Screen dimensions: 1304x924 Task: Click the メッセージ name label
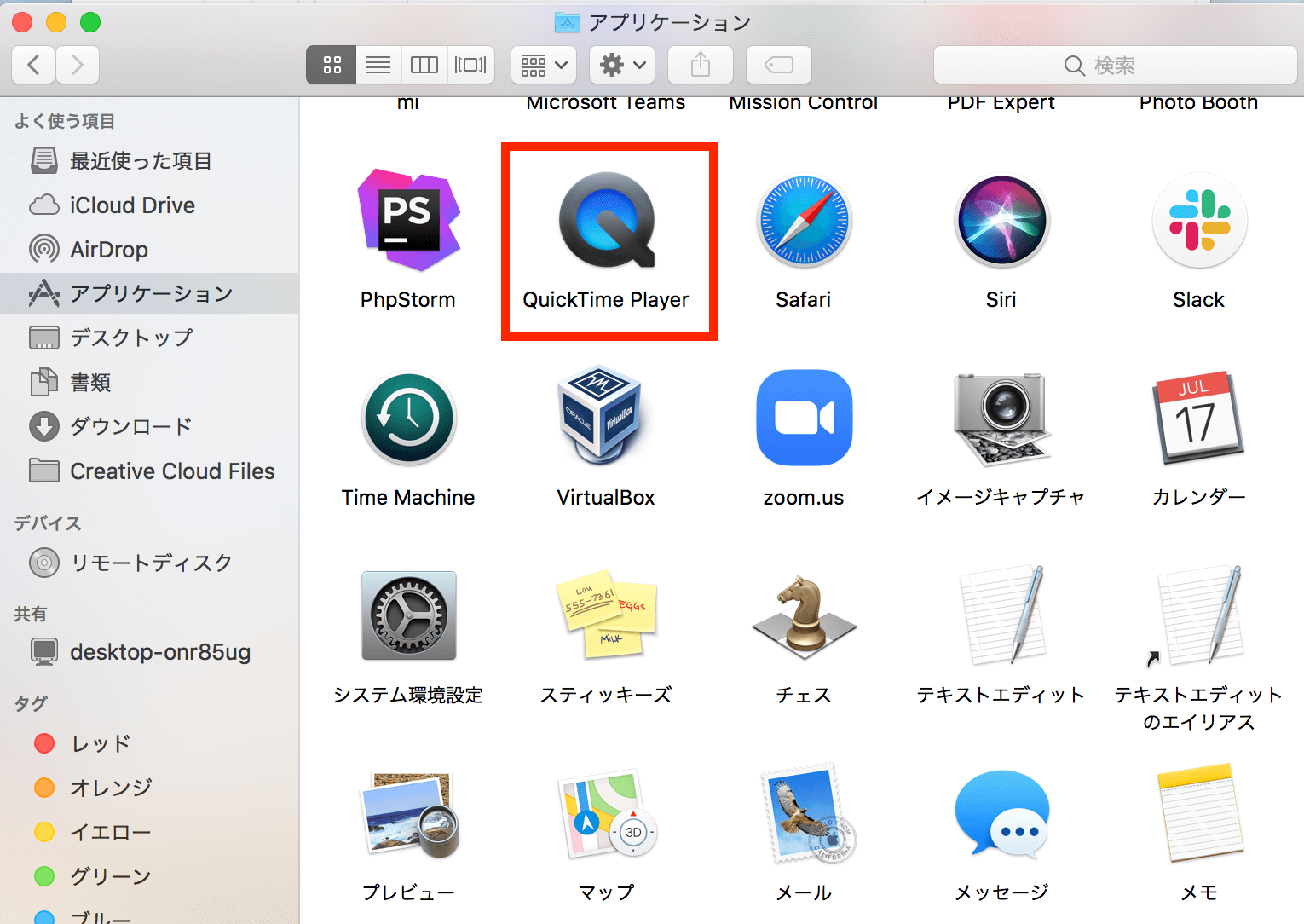pyautogui.click(x=1001, y=892)
